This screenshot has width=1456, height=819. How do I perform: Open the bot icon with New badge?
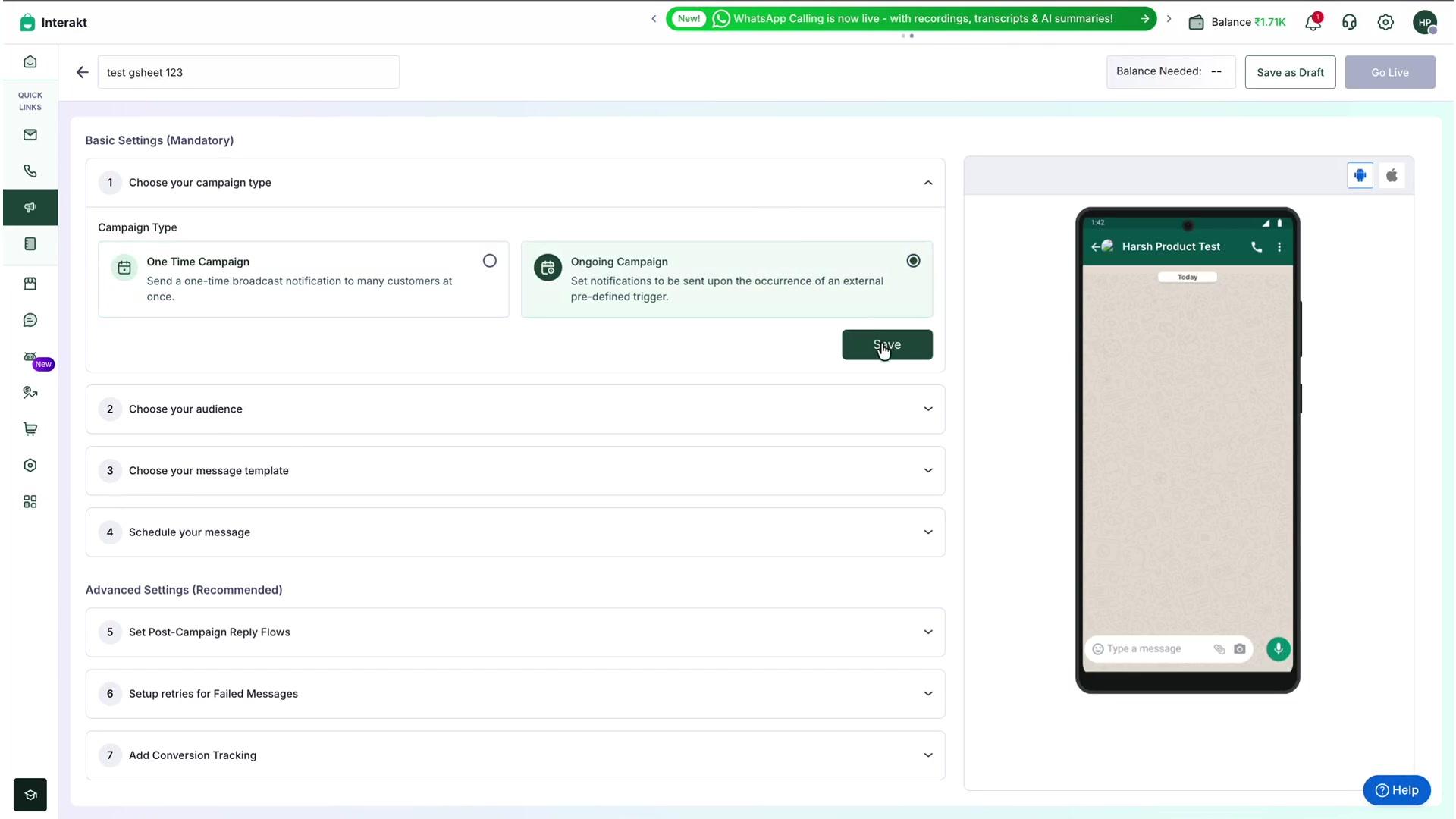tap(30, 357)
